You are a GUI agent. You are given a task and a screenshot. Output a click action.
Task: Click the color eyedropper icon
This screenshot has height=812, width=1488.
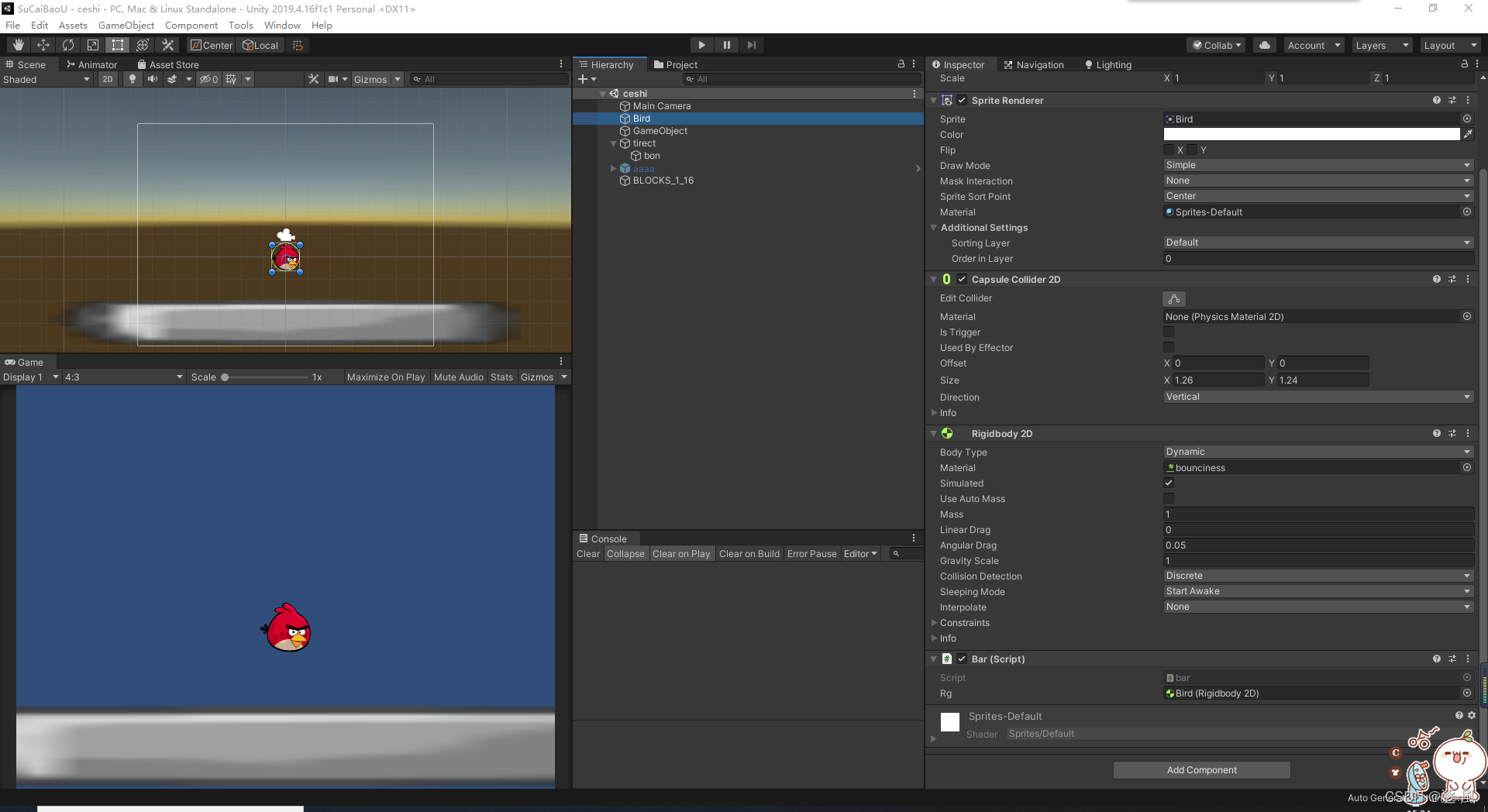(1467, 134)
